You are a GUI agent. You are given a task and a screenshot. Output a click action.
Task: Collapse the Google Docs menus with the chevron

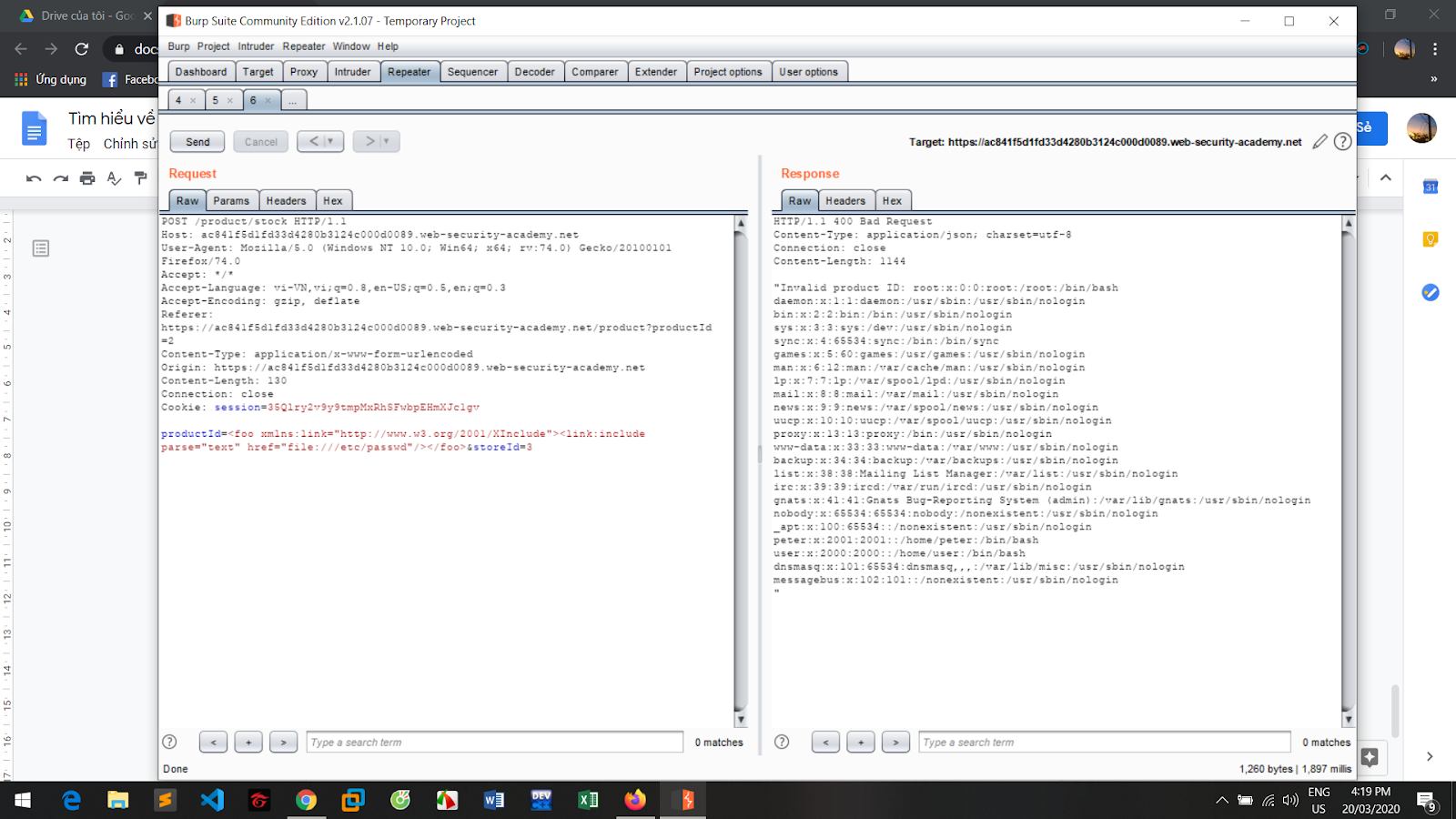tap(1386, 177)
